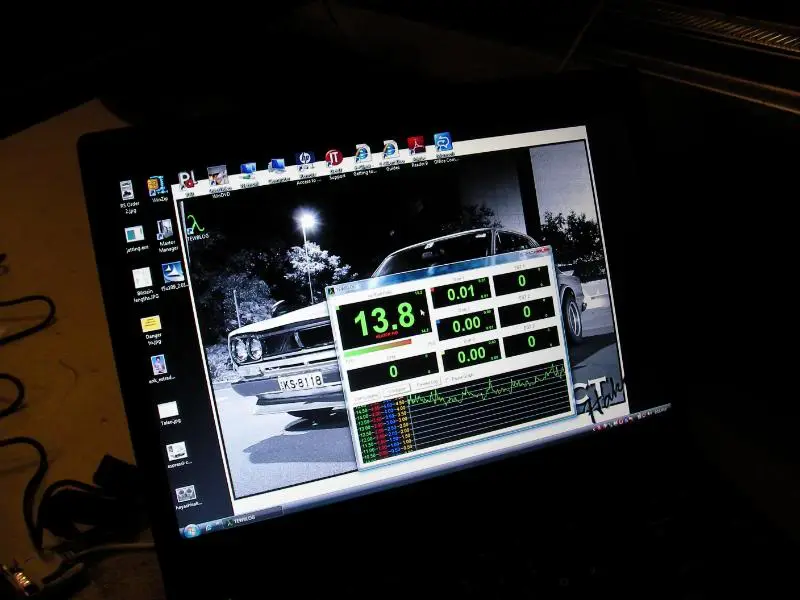Click the green trace in the log graph
The width and height of the screenshot is (800, 600).
coord(487,386)
